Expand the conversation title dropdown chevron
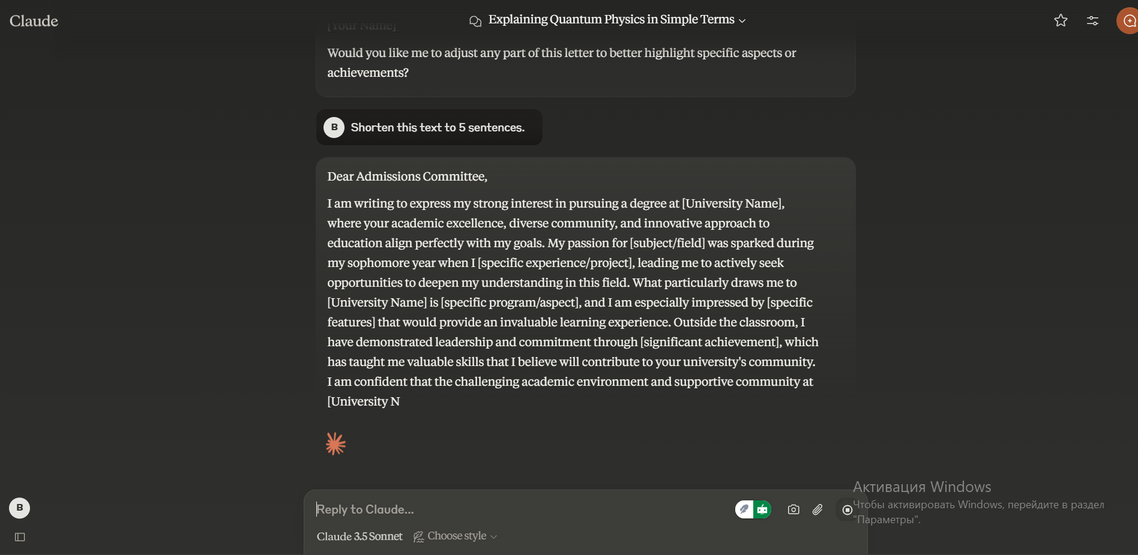Viewport: 1138px width, 555px height. (742, 20)
